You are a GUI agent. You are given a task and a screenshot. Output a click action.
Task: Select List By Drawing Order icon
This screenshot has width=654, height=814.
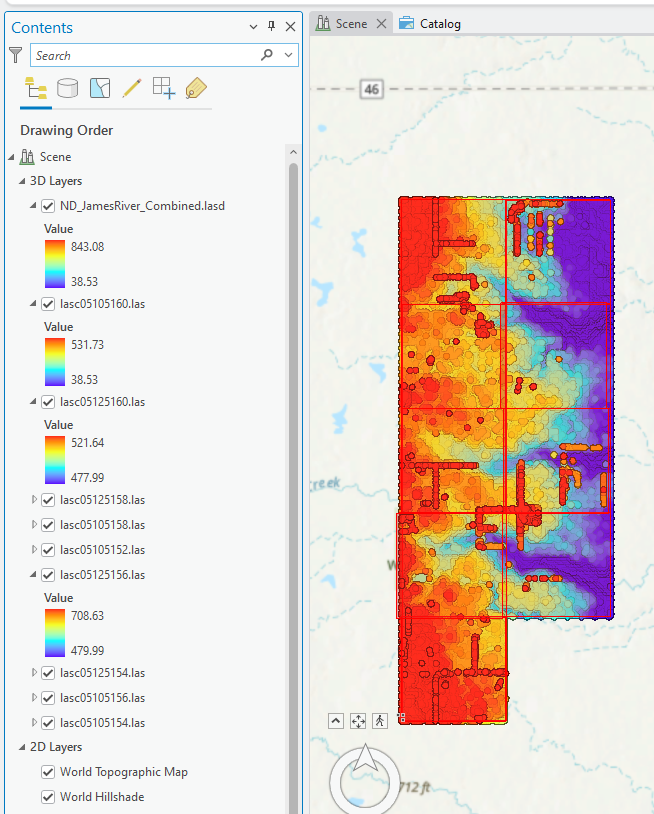tap(35, 88)
